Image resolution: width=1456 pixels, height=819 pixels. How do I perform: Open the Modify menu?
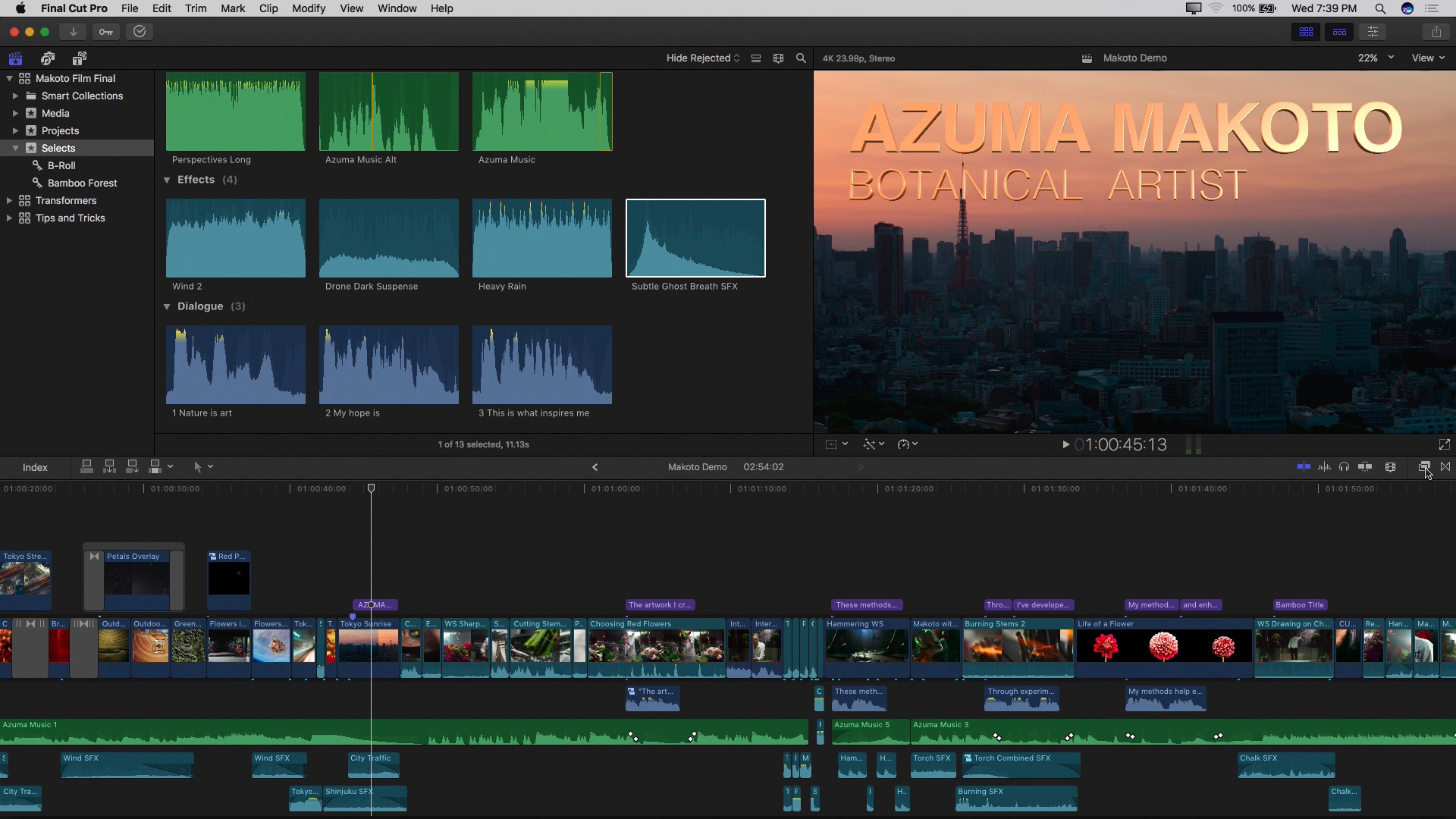(x=308, y=8)
